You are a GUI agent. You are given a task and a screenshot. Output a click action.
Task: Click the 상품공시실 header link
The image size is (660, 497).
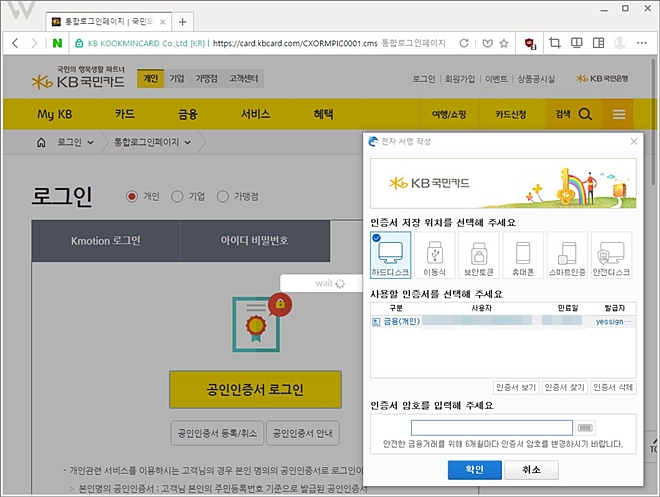point(536,79)
